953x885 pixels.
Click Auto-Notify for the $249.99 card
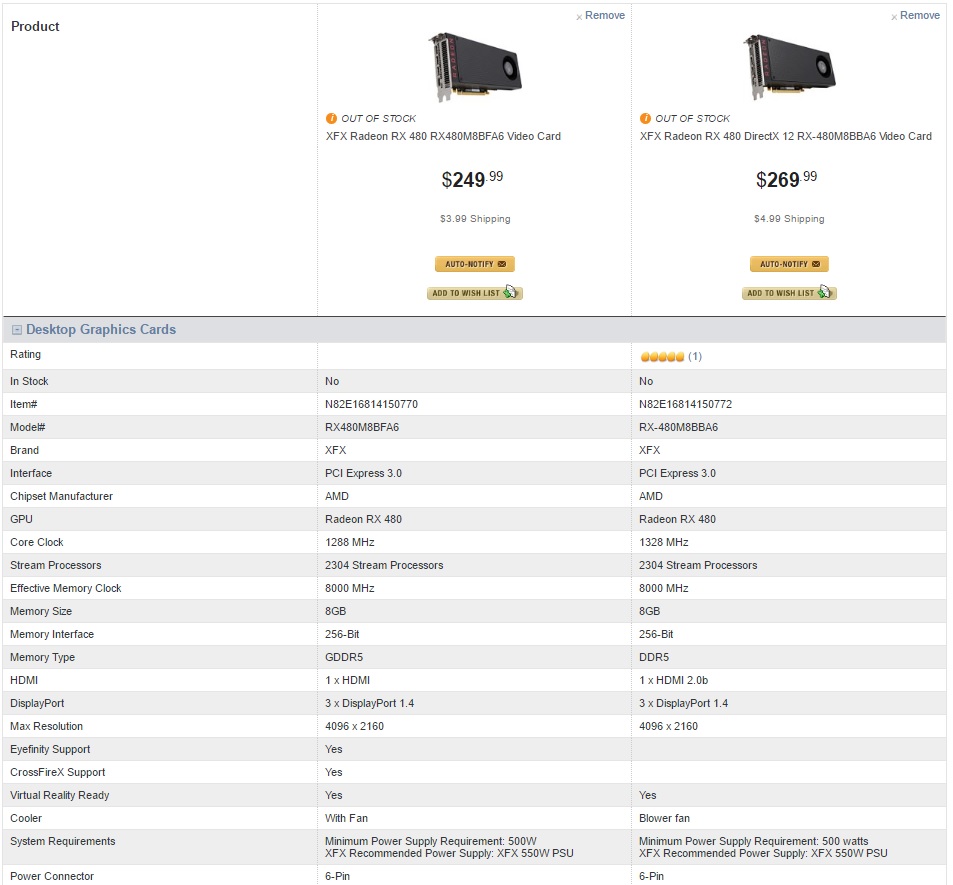475,264
